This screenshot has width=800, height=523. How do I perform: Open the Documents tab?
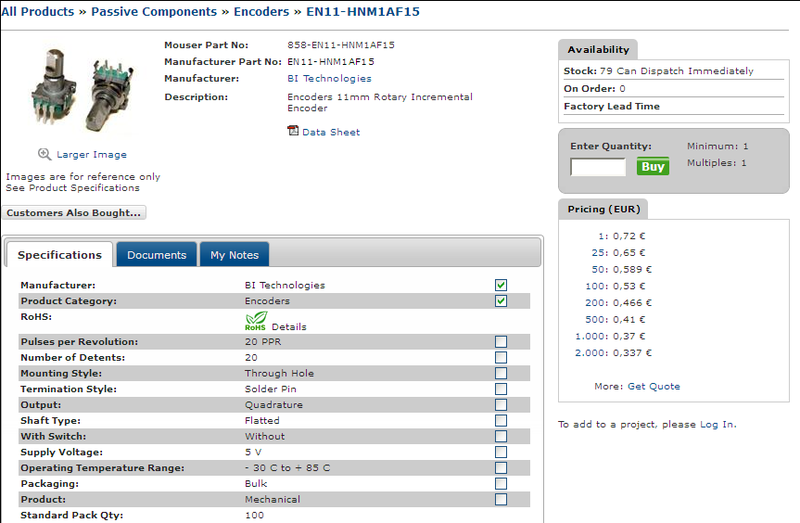(x=157, y=255)
